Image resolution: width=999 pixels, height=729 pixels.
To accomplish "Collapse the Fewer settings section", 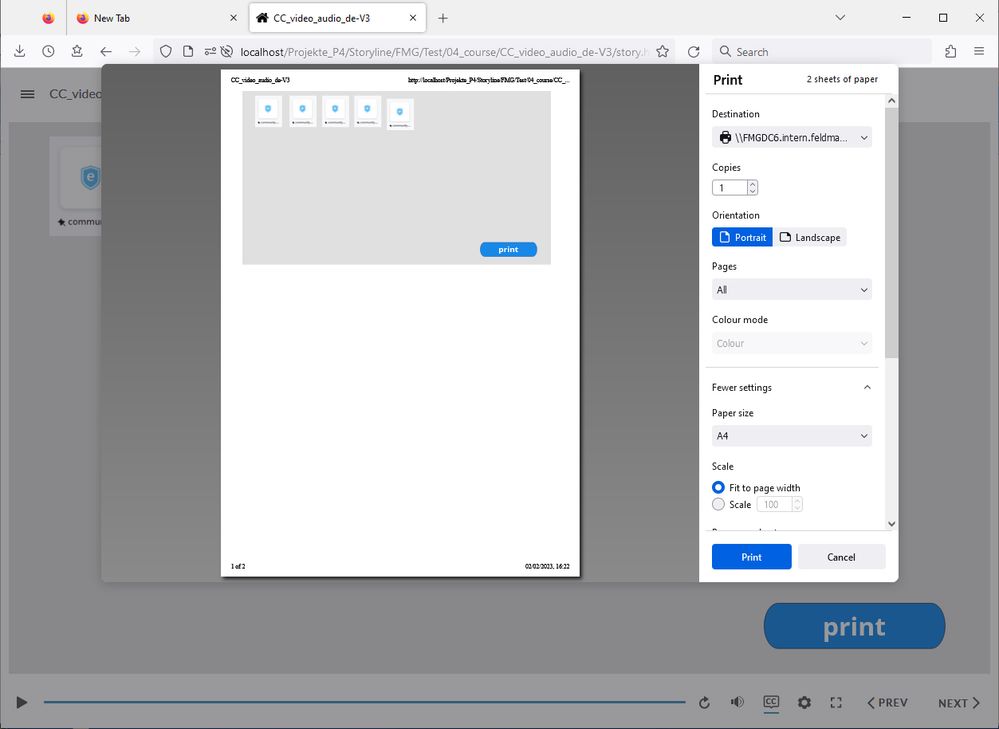I will pyautogui.click(x=791, y=387).
